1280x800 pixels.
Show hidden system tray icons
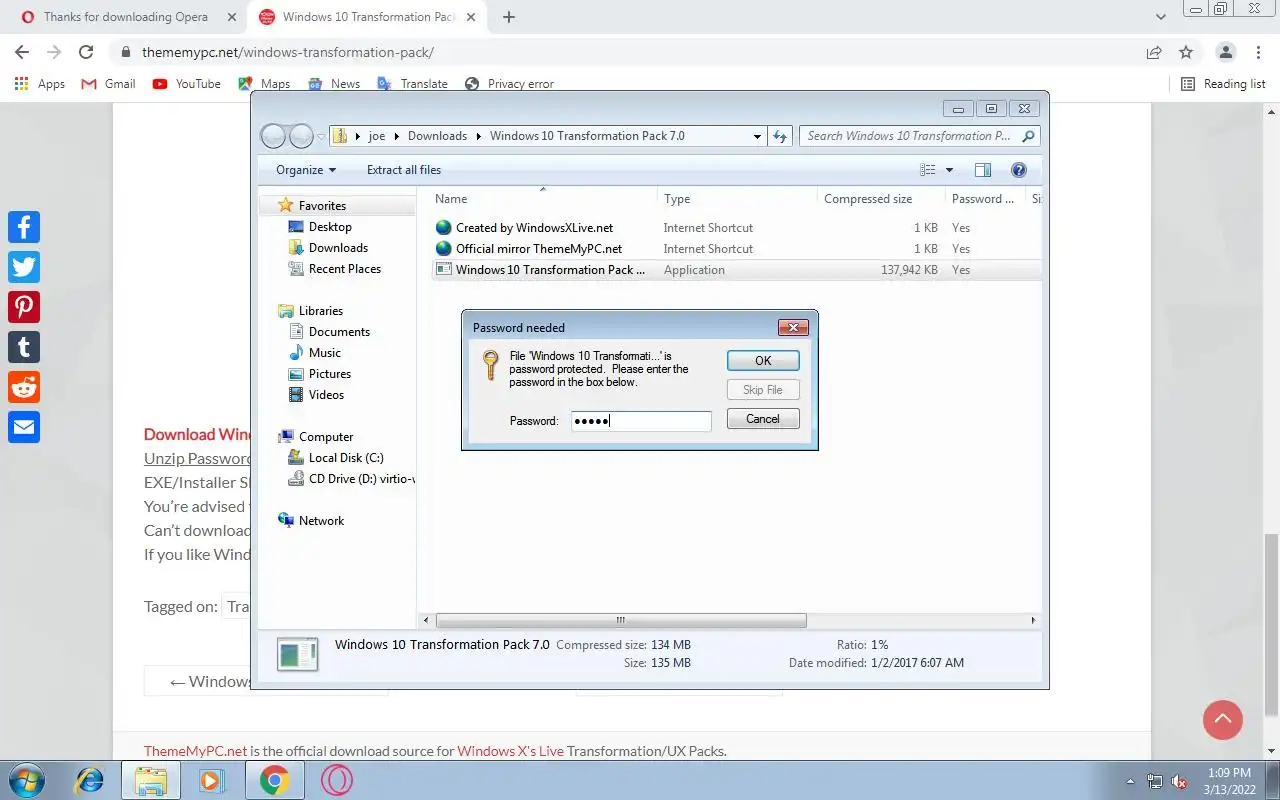tap(1130, 781)
